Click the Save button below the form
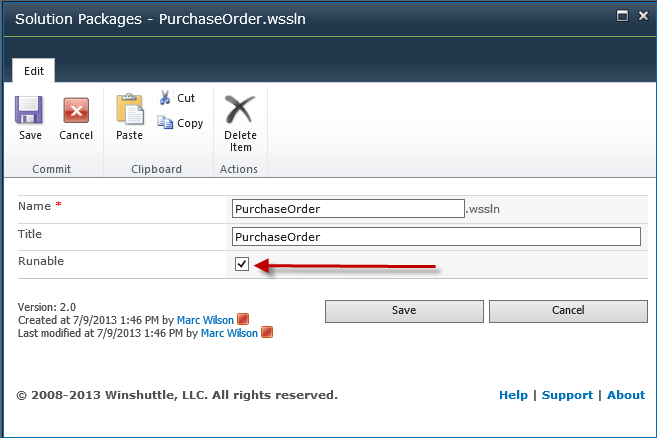657x438 pixels. pos(404,311)
